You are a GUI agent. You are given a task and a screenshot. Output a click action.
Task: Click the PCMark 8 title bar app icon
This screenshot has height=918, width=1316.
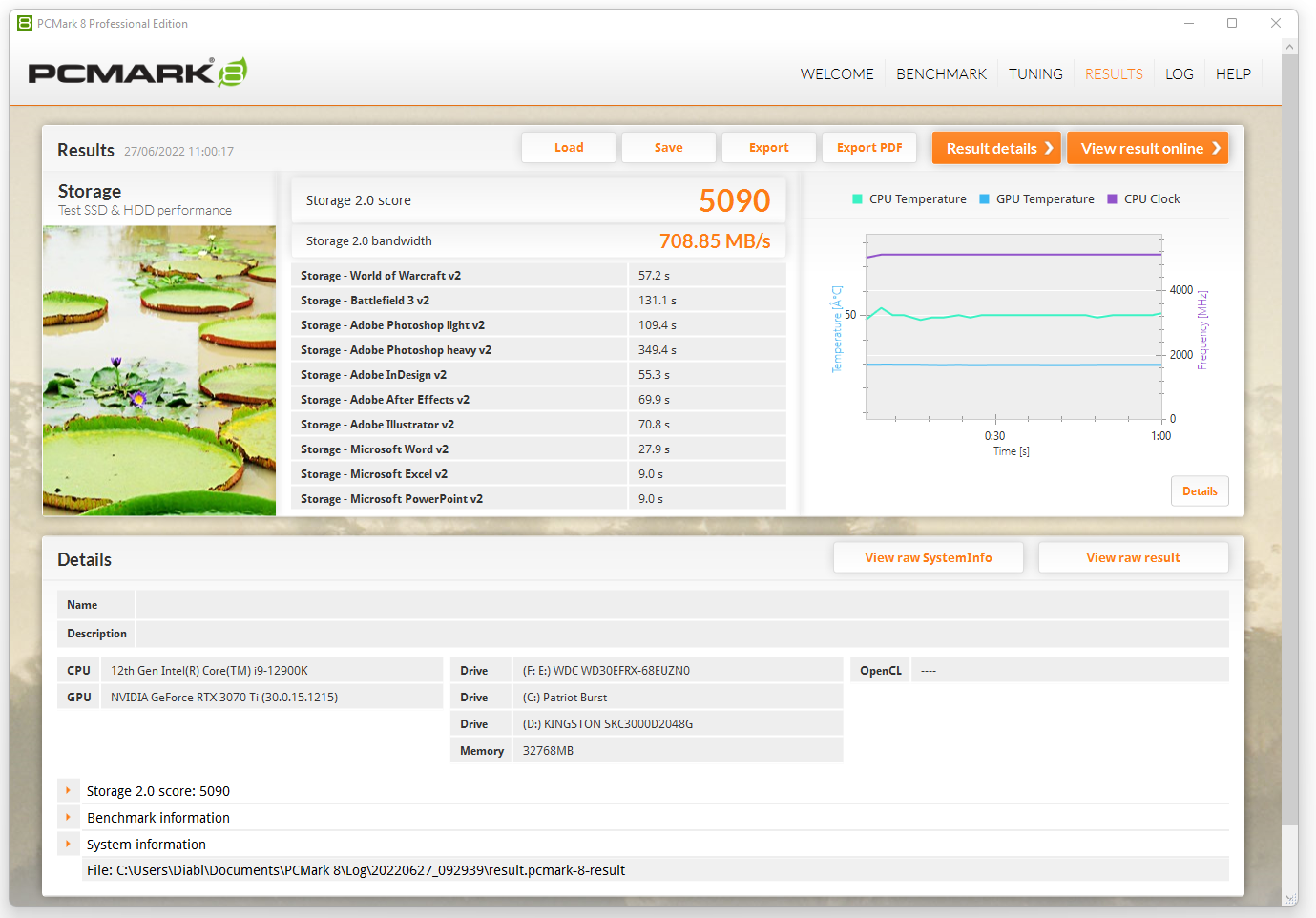tap(25, 23)
